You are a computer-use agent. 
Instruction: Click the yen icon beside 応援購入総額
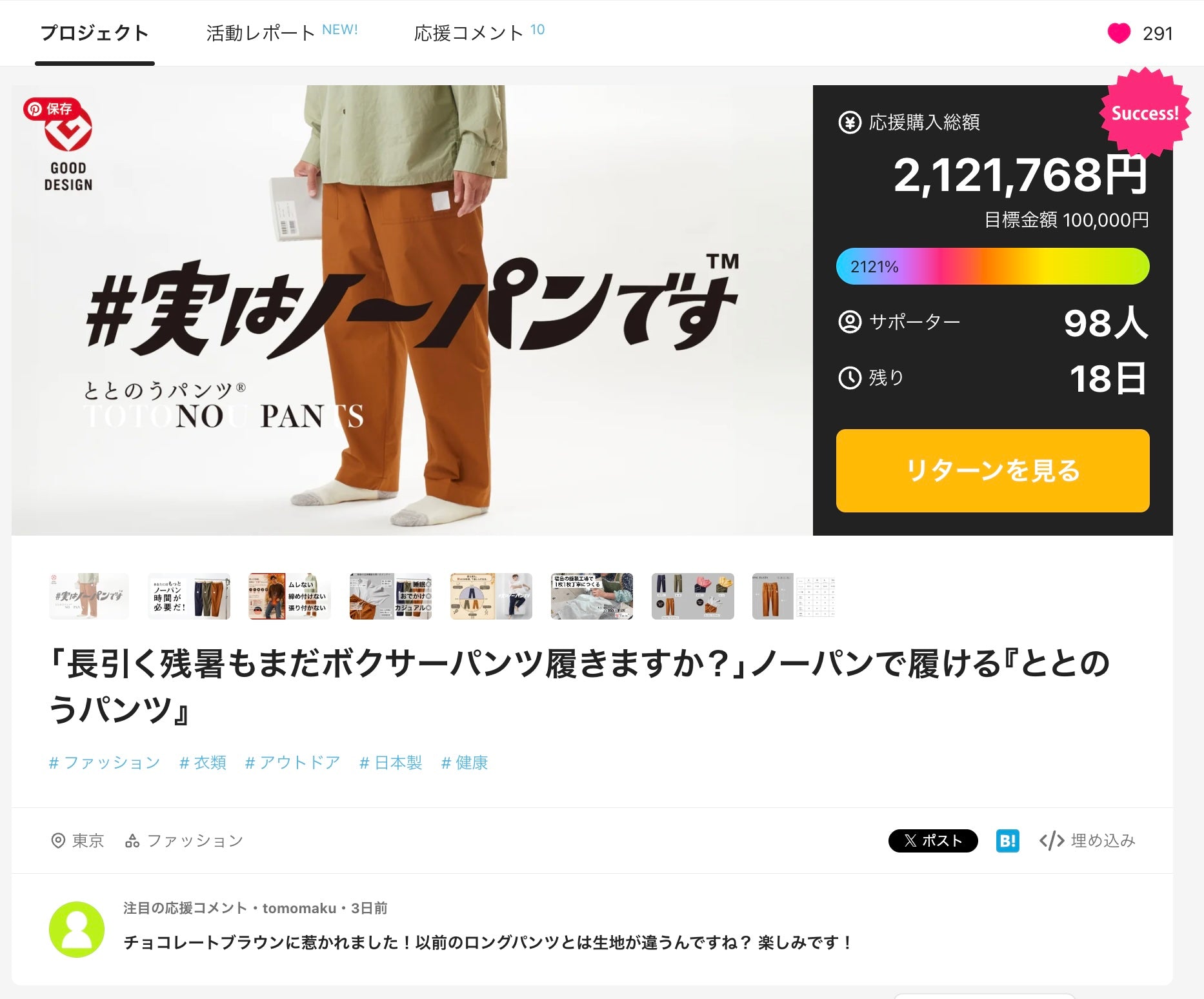[849, 122]
